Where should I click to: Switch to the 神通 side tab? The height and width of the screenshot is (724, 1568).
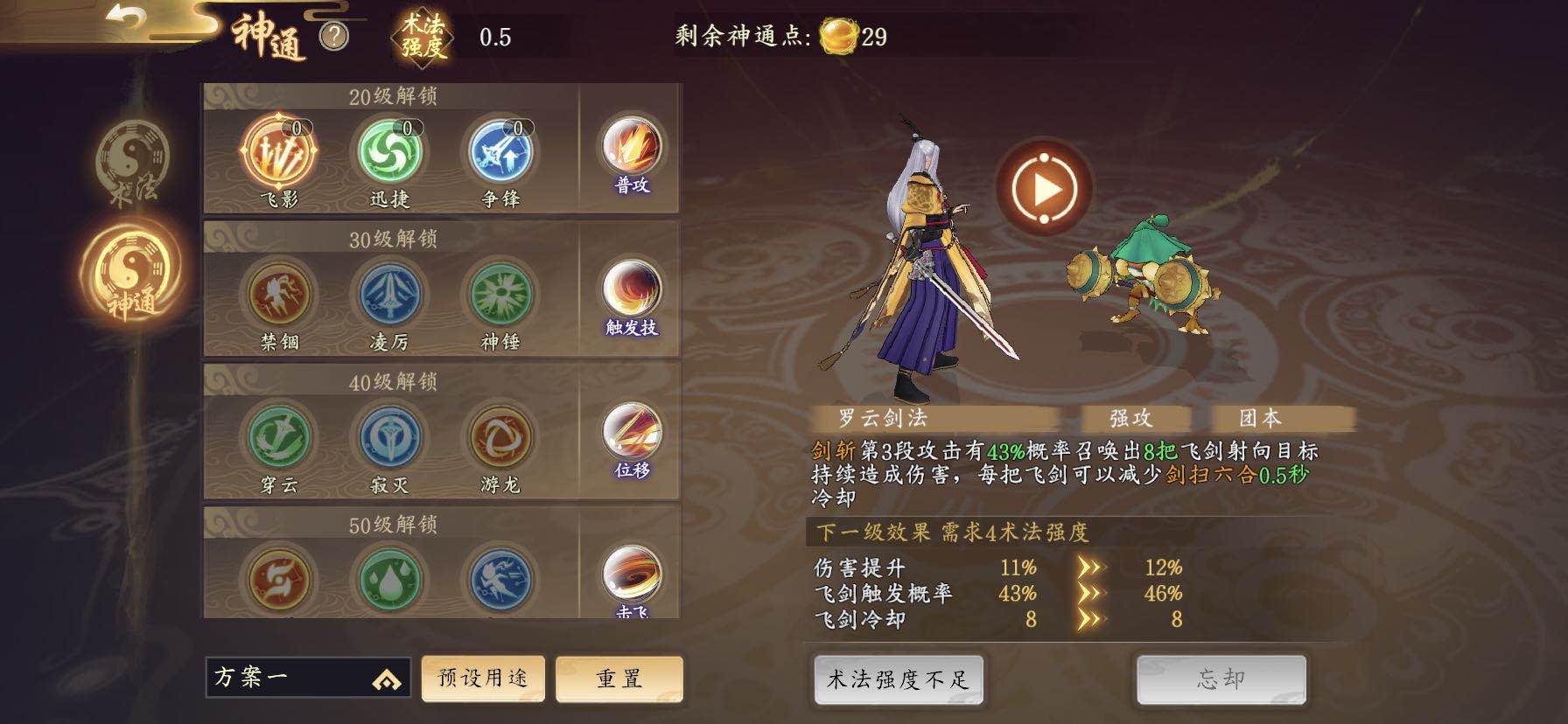(131, 275)
